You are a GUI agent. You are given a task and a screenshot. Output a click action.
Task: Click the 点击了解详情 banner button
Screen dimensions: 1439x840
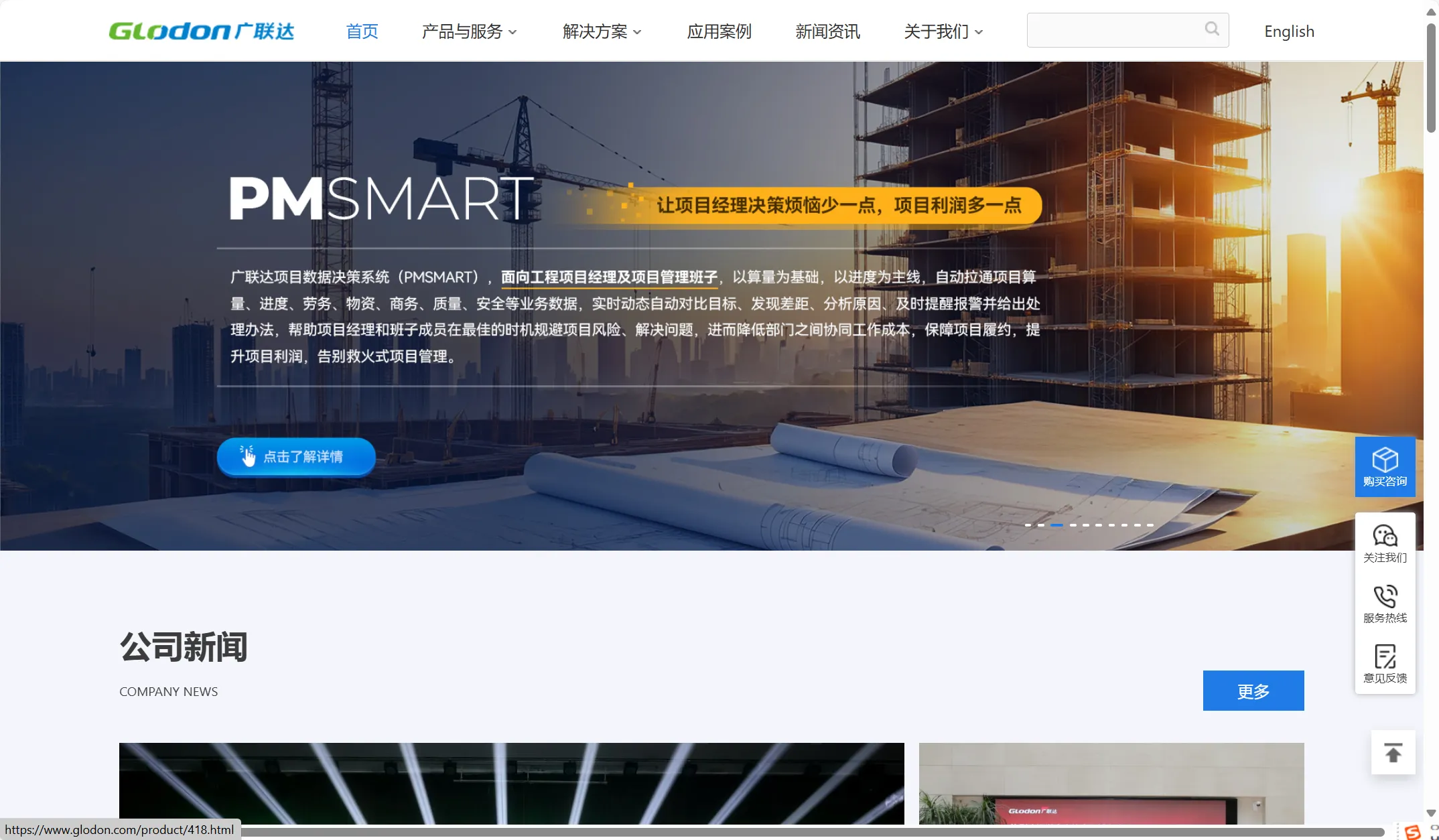[x=296, y=456]
